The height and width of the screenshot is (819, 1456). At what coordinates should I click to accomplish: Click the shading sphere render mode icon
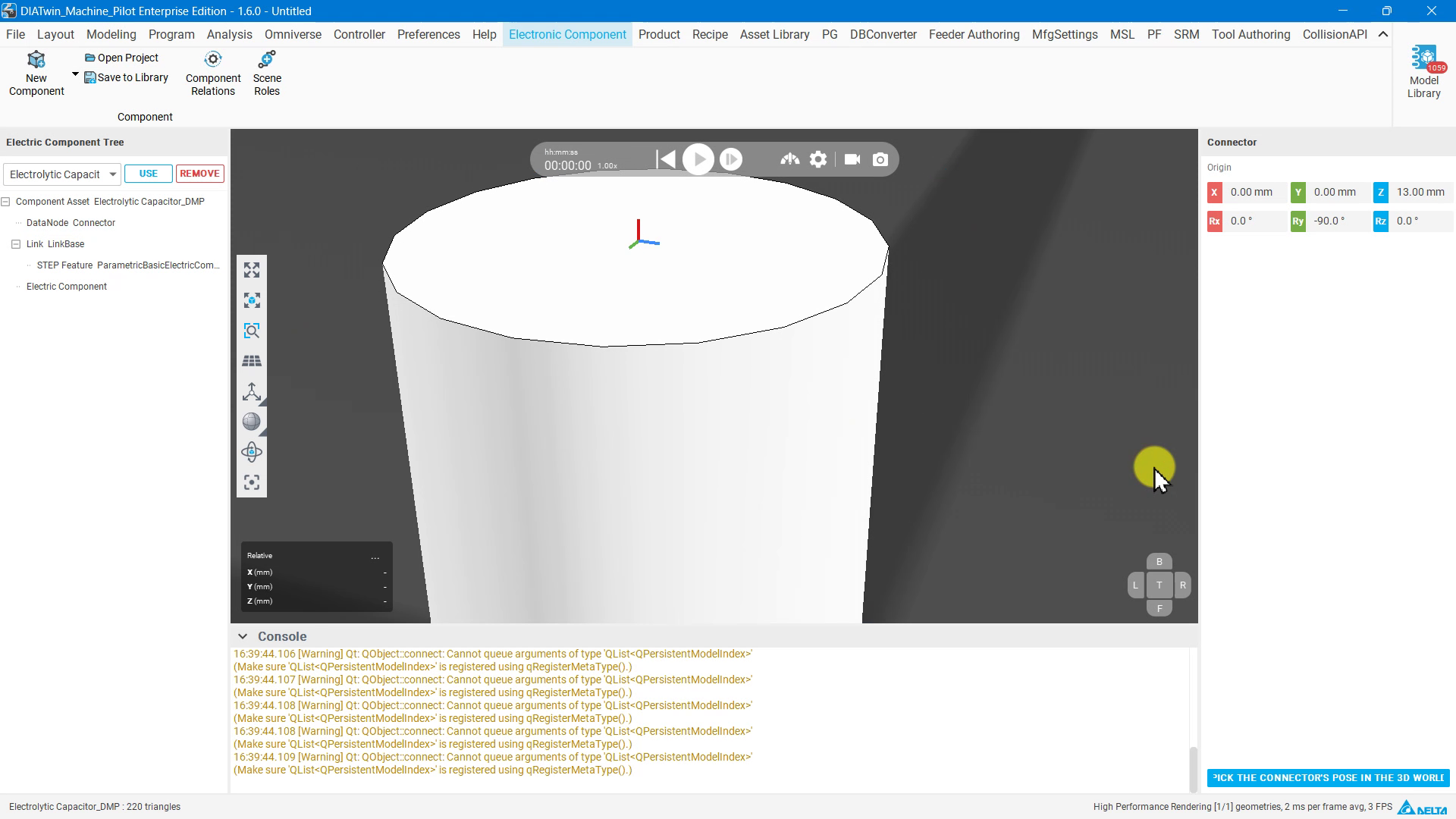coord(252,422)
